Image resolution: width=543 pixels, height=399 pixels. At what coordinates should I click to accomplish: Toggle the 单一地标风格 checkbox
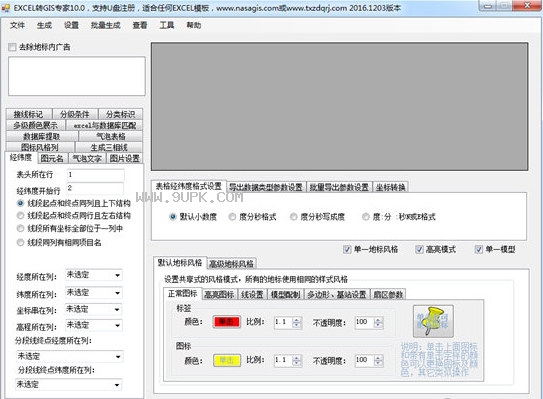[347, 249]
